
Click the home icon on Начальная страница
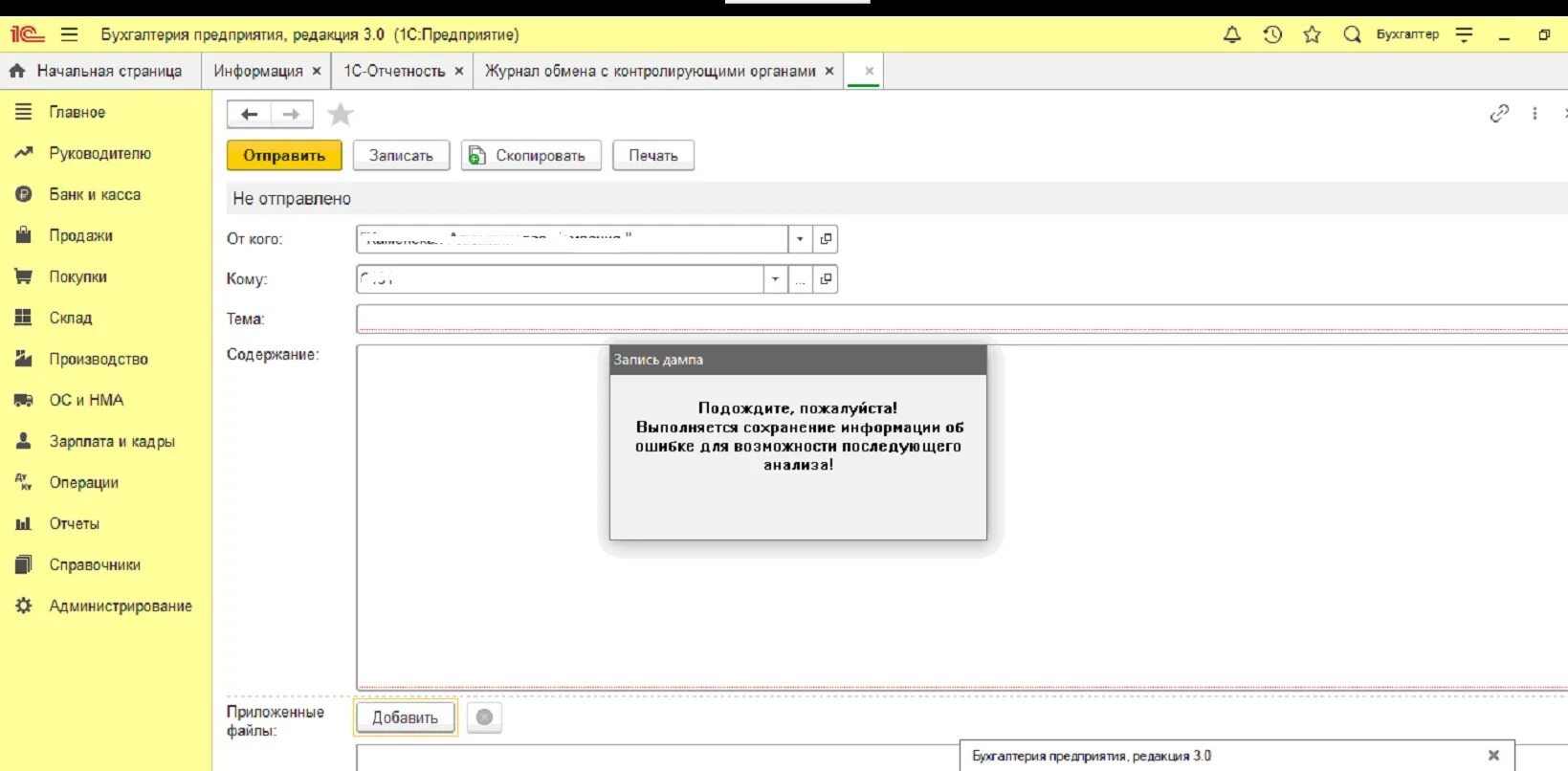(16, 71)
